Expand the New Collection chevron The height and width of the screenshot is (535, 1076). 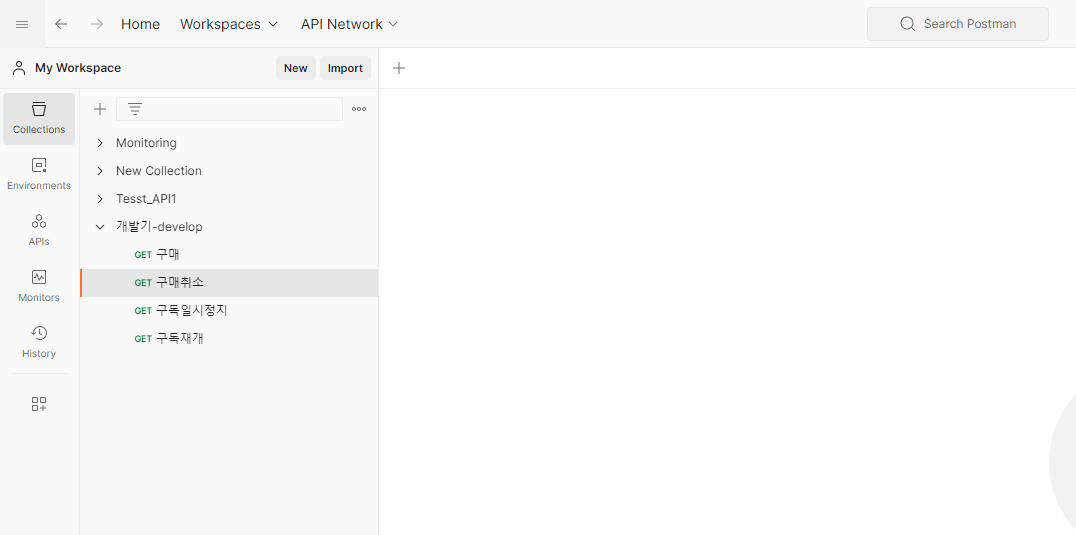tap(100, 171)
